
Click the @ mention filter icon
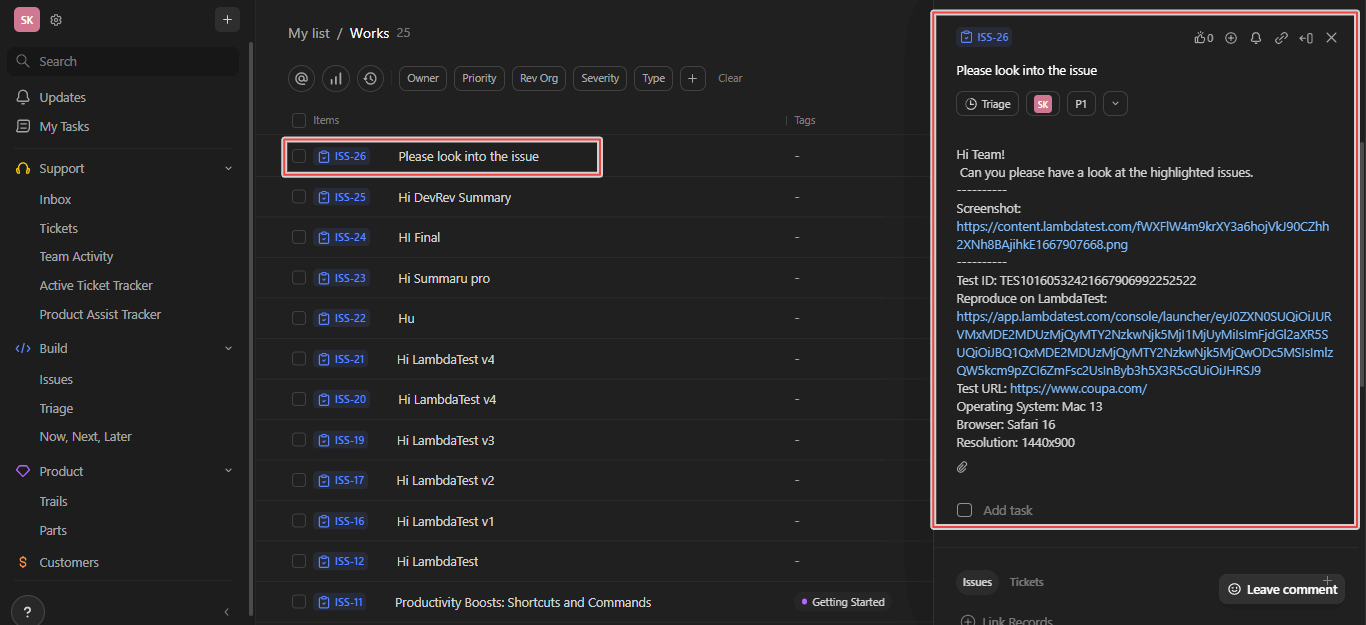coord(301,78)
